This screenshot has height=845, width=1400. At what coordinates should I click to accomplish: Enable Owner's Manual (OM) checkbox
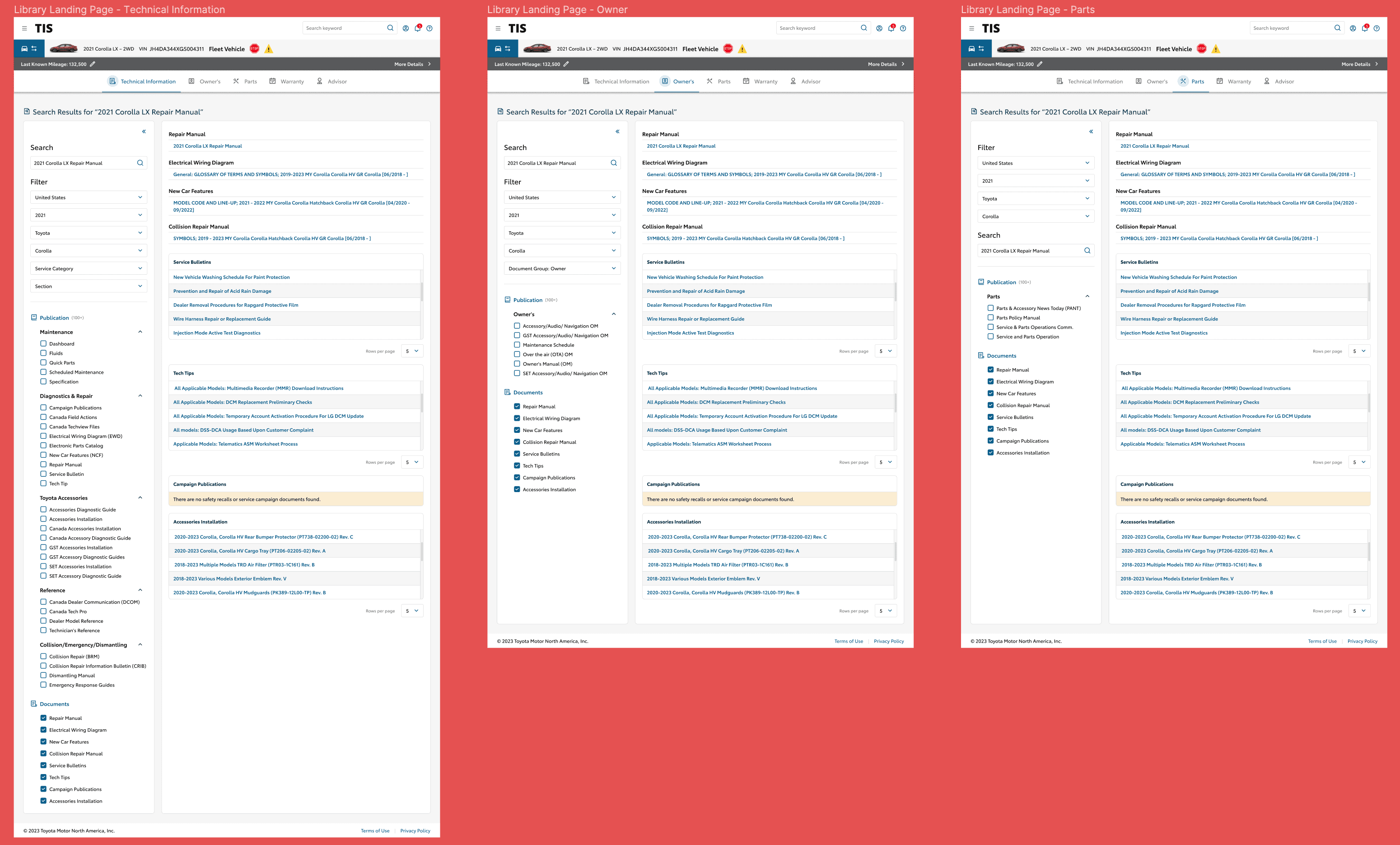point(517,364)
